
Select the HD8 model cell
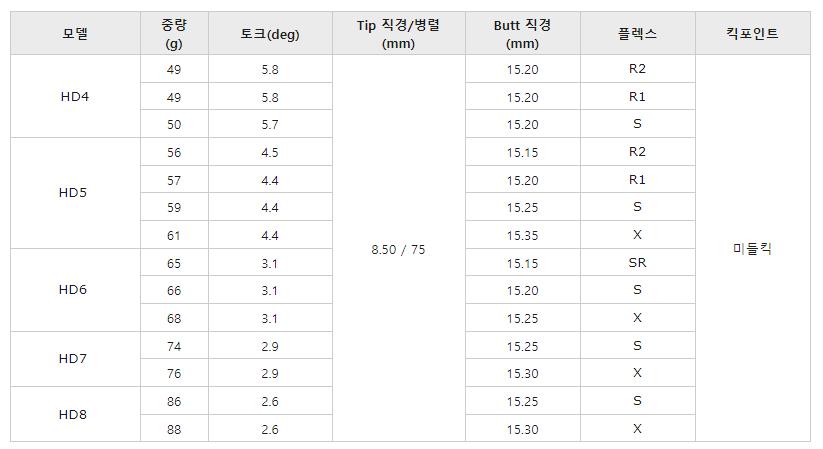point(74,414)
